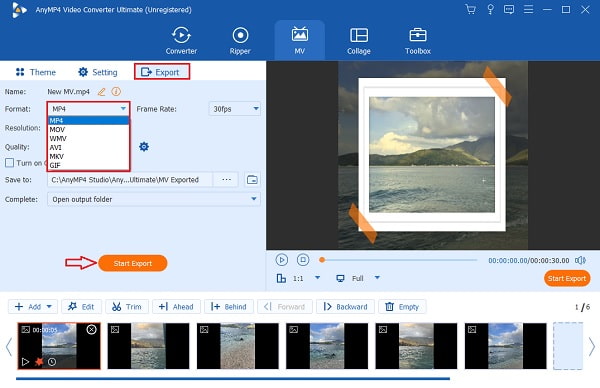This screenshot has height=388, width=600.
Task: Open the Converter module
Action: click(181, 40)
